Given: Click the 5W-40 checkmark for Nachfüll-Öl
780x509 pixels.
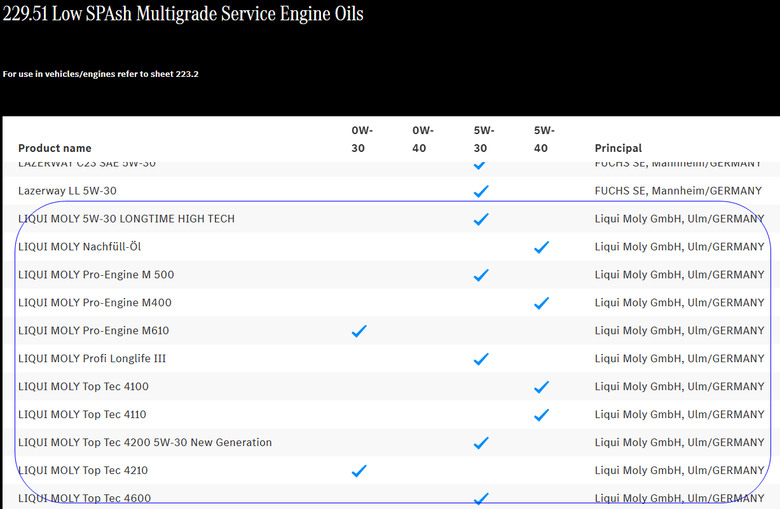Looking at the screenshot, I should [542, 247].
